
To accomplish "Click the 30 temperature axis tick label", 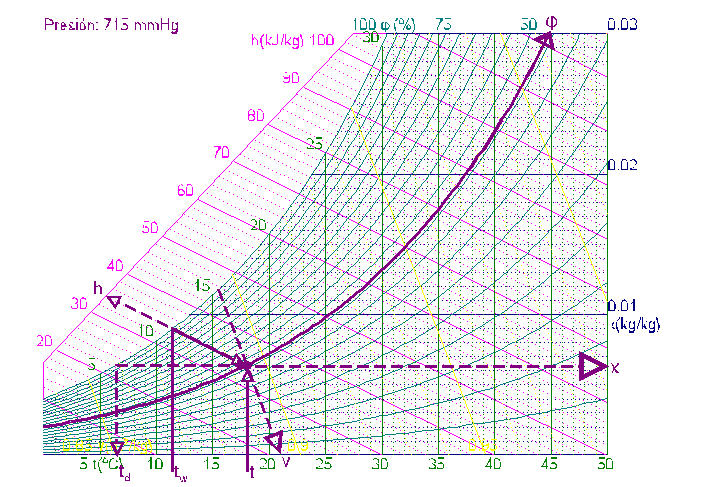I will pos(380,464).
